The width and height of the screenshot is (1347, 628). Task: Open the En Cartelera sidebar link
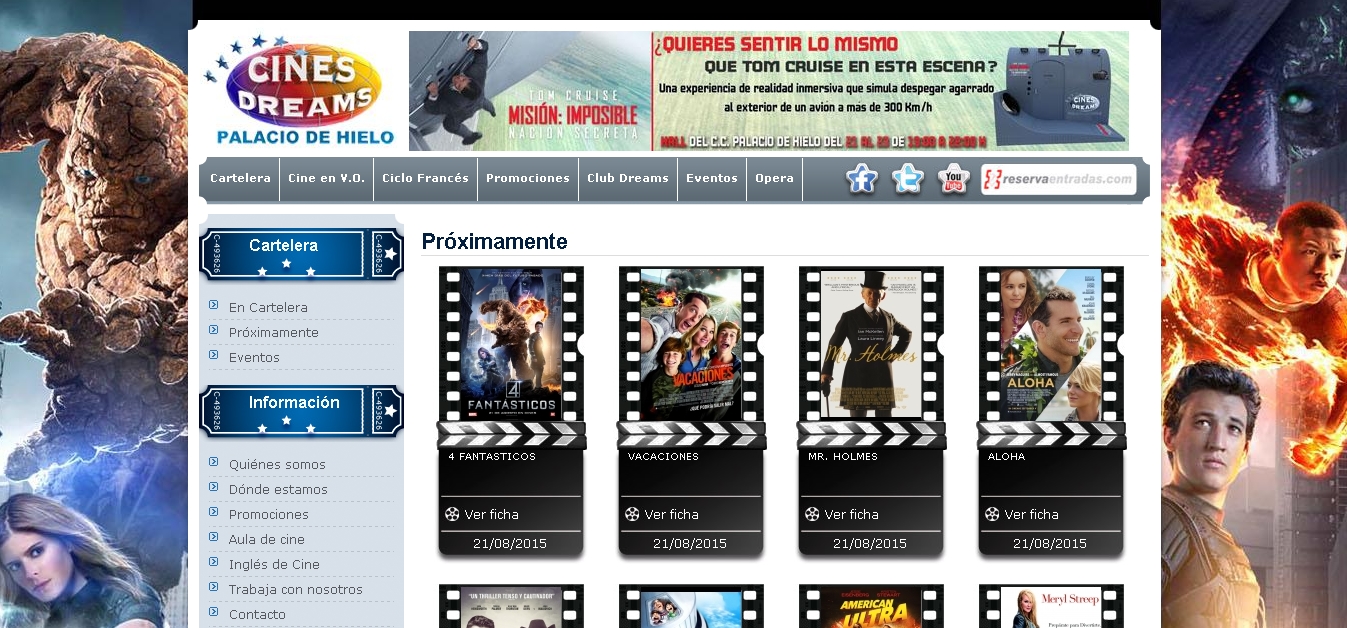(268, 307)
